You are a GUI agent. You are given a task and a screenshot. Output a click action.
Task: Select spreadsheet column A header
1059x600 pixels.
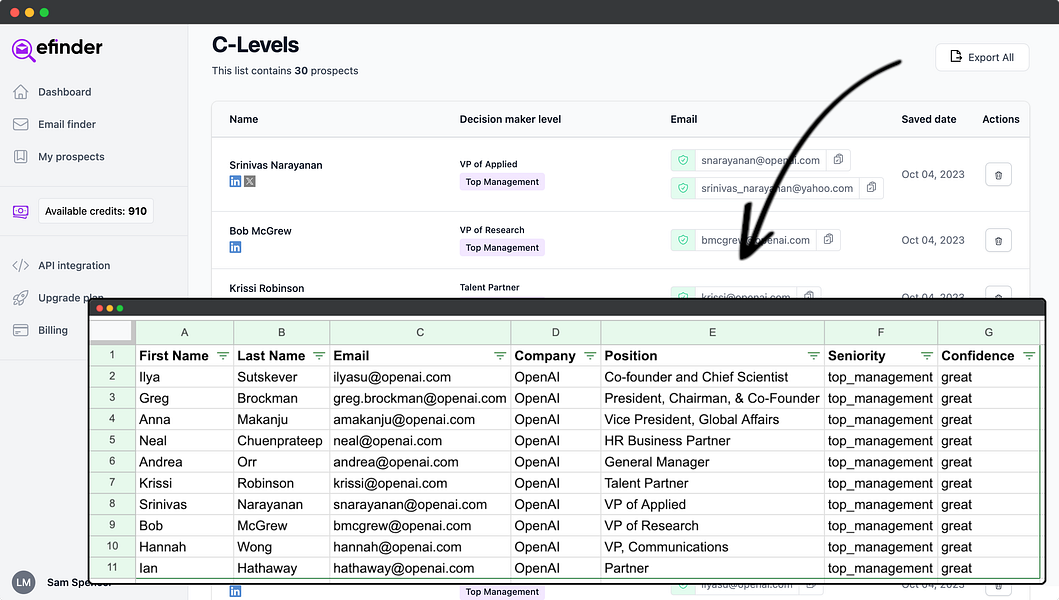click(184, 332)
